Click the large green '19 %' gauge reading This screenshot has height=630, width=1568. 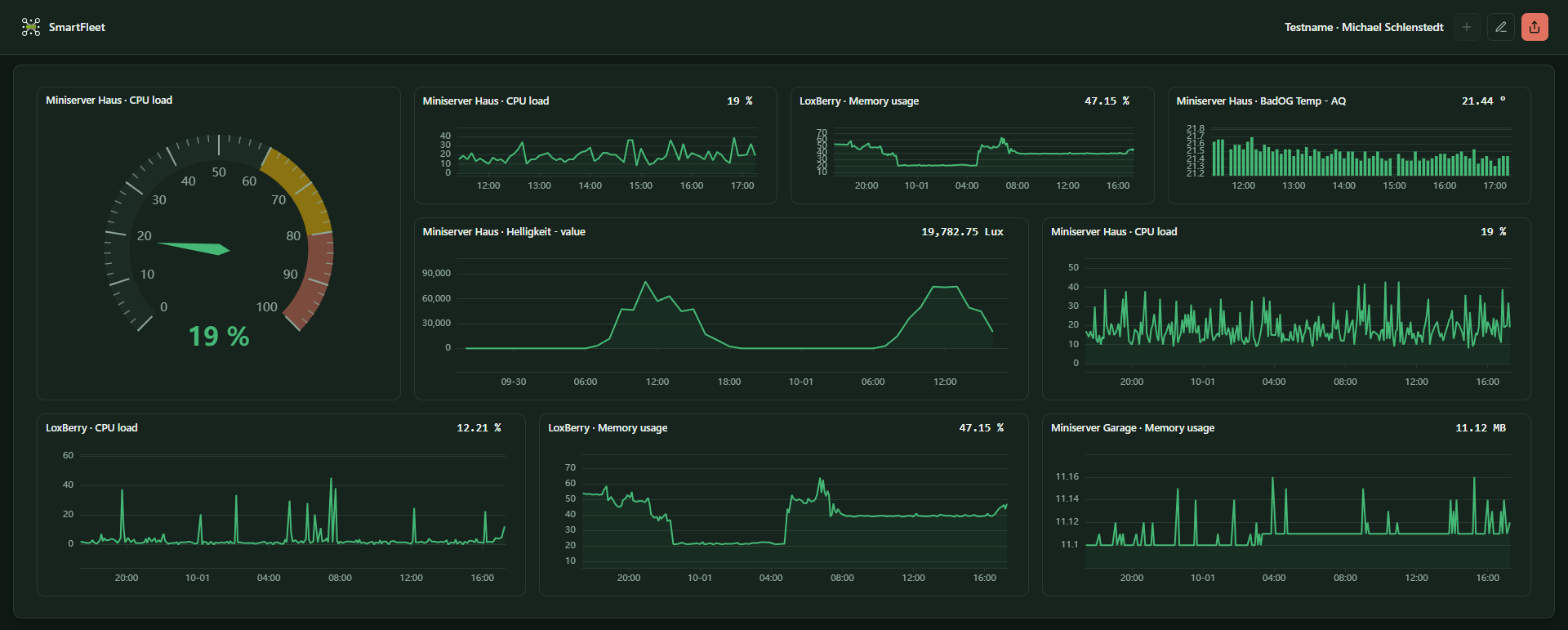click(219, 337)
